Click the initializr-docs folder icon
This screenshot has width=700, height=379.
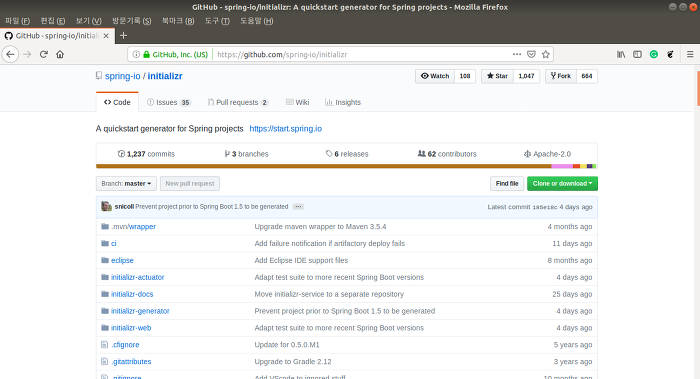(105, 294)
